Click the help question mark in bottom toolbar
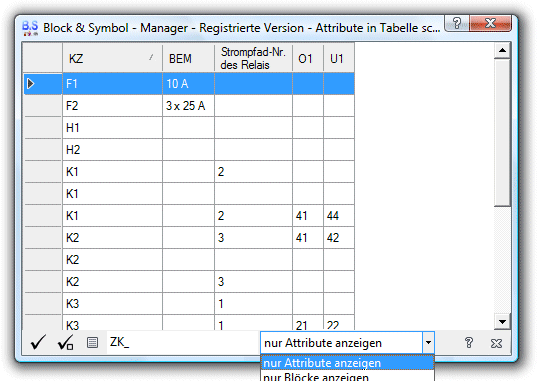The width and height of the screenshot is (537, 381). tap(469, 342)
